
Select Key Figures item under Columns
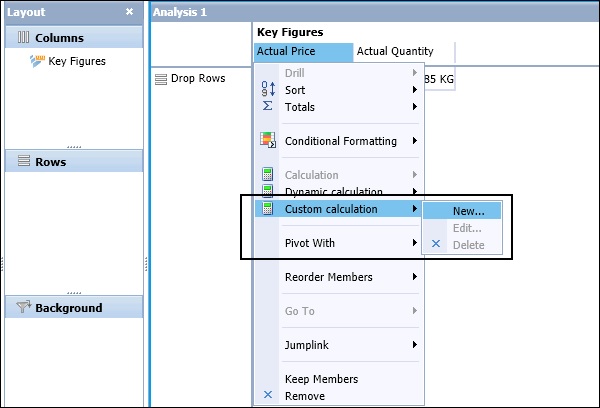coord(76,62)
